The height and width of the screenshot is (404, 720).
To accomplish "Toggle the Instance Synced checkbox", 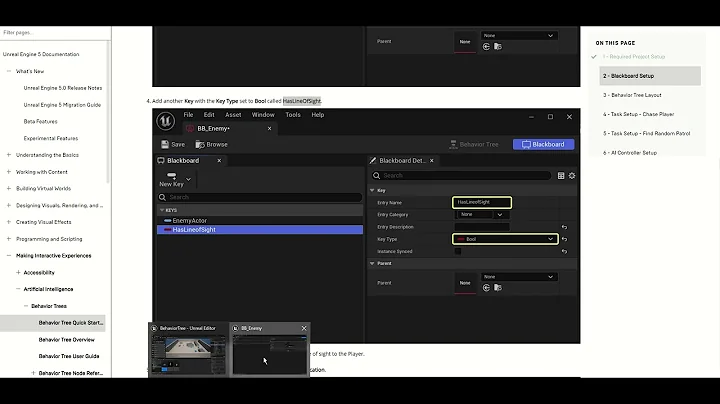I will click(458, 251).
